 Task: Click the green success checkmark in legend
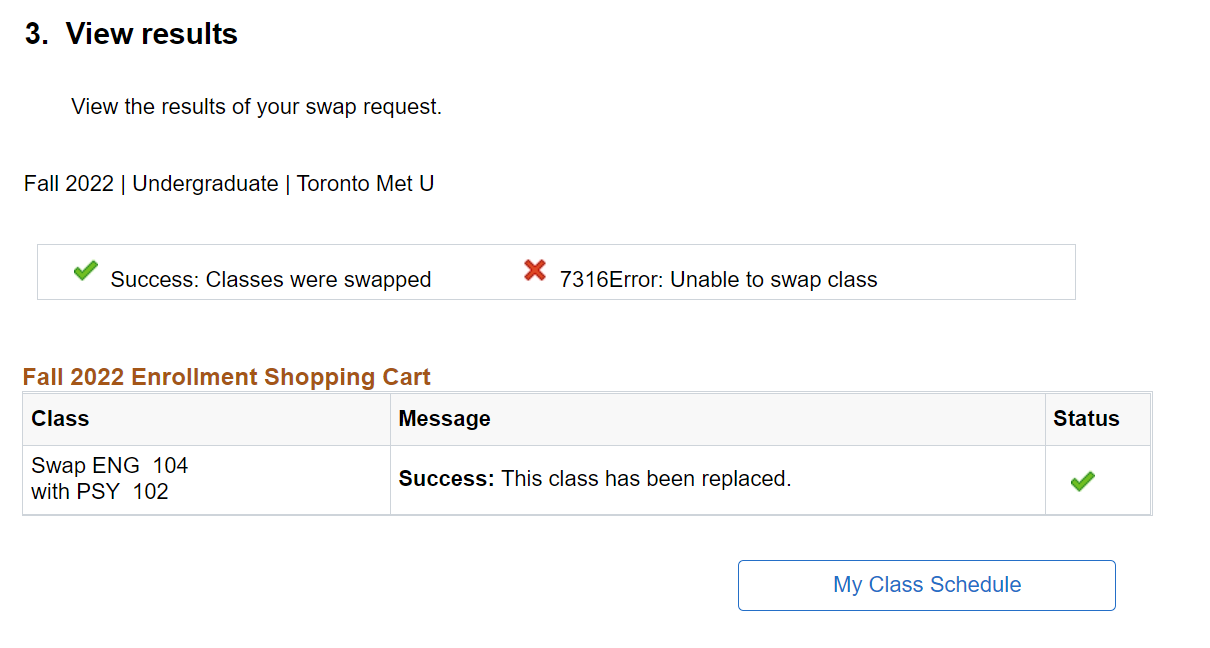[86, 270]
